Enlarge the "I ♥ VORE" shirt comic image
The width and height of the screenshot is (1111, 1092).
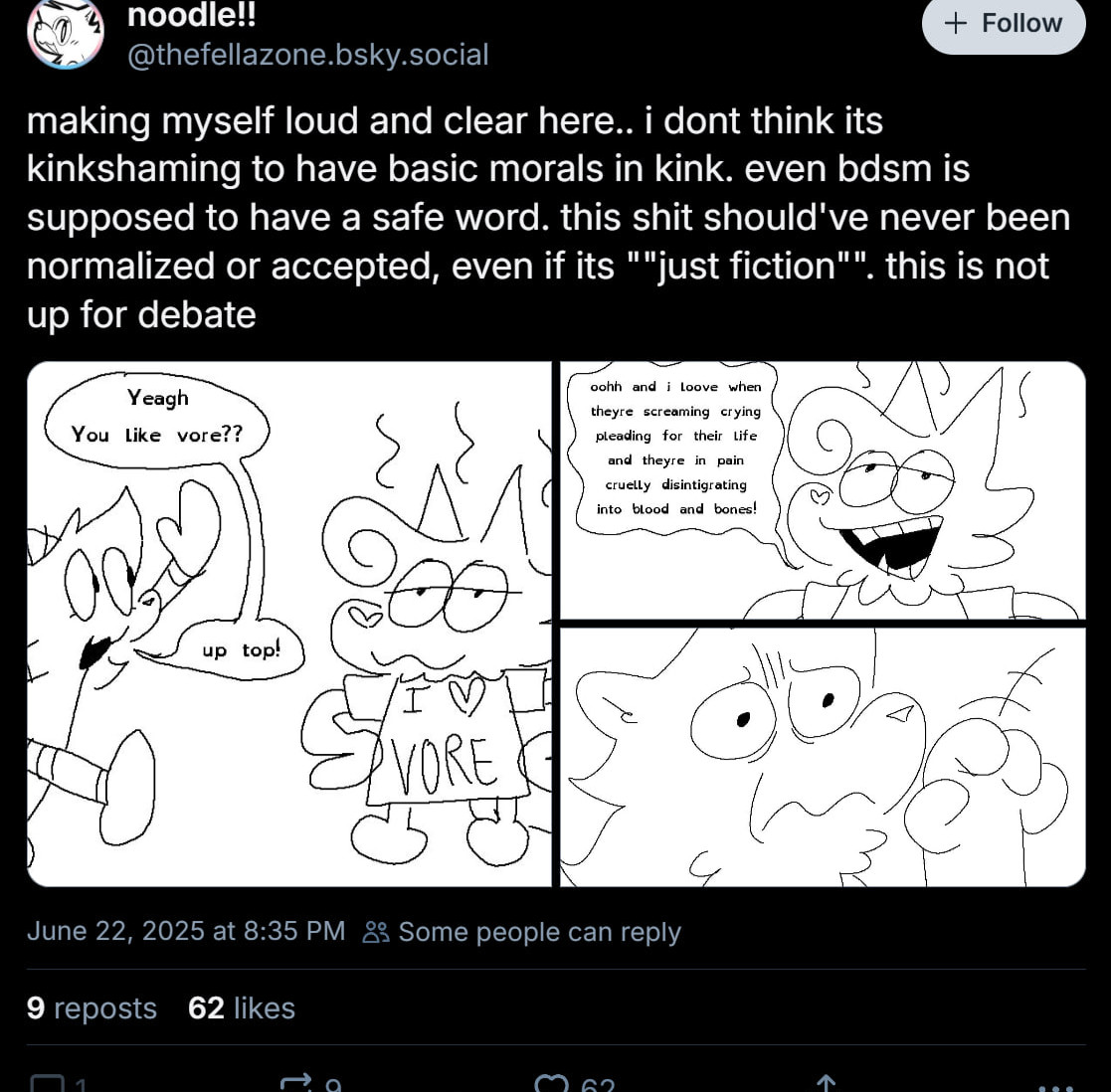point(289,624)
